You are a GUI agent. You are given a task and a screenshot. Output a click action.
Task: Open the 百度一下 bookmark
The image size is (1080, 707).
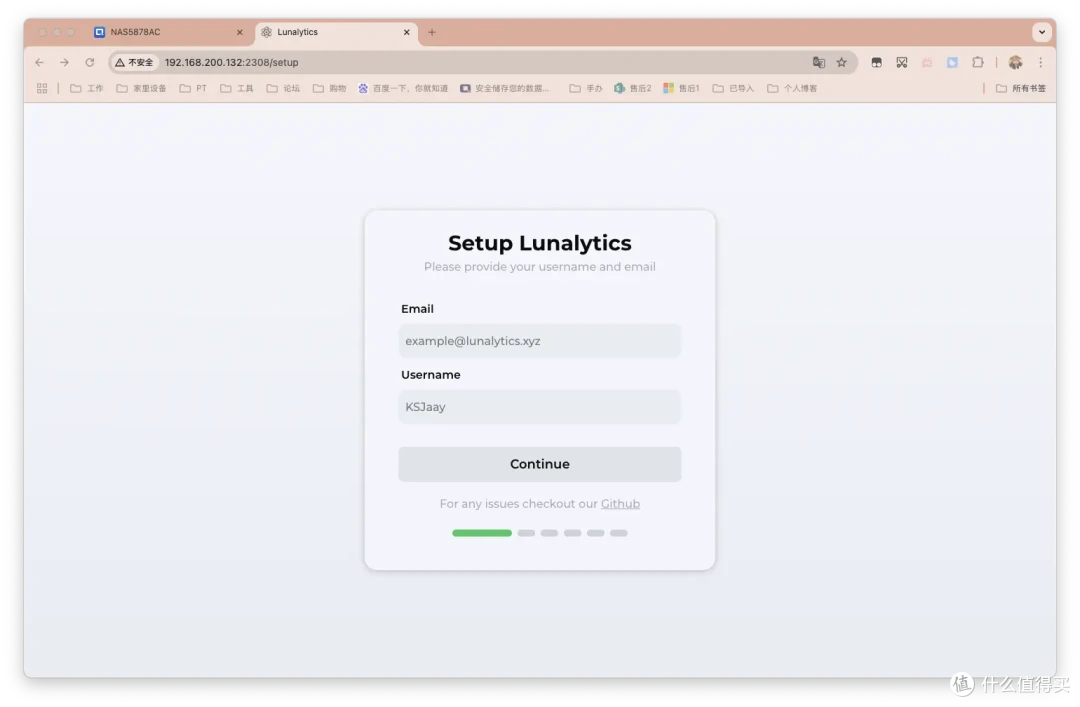(403, 88)
